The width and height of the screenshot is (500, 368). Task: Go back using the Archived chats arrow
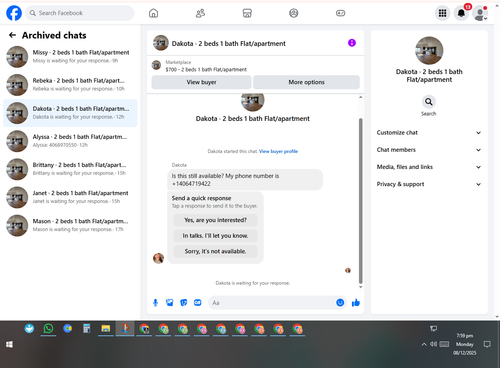[12, 35]
